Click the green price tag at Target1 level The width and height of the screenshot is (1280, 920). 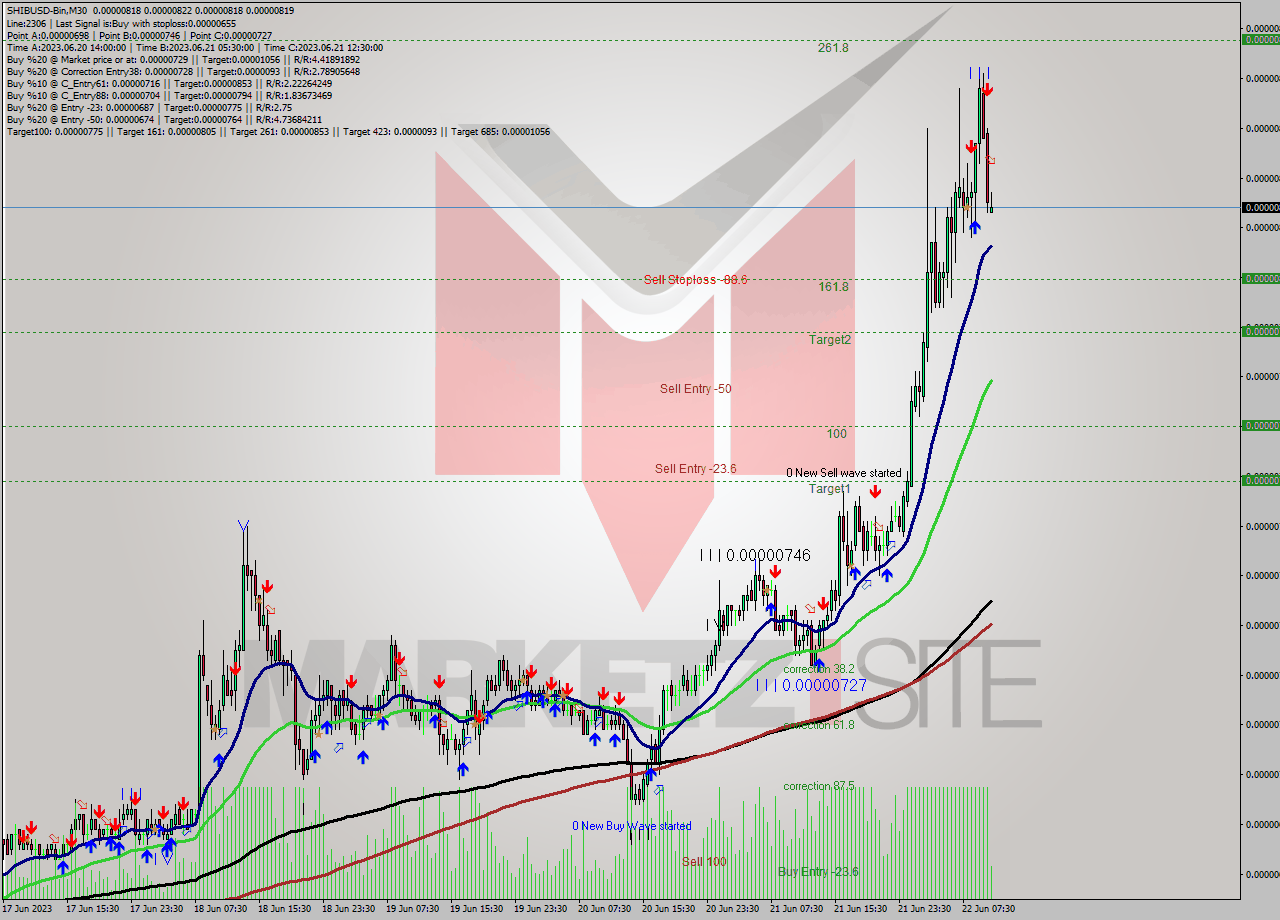(1260, 481)
